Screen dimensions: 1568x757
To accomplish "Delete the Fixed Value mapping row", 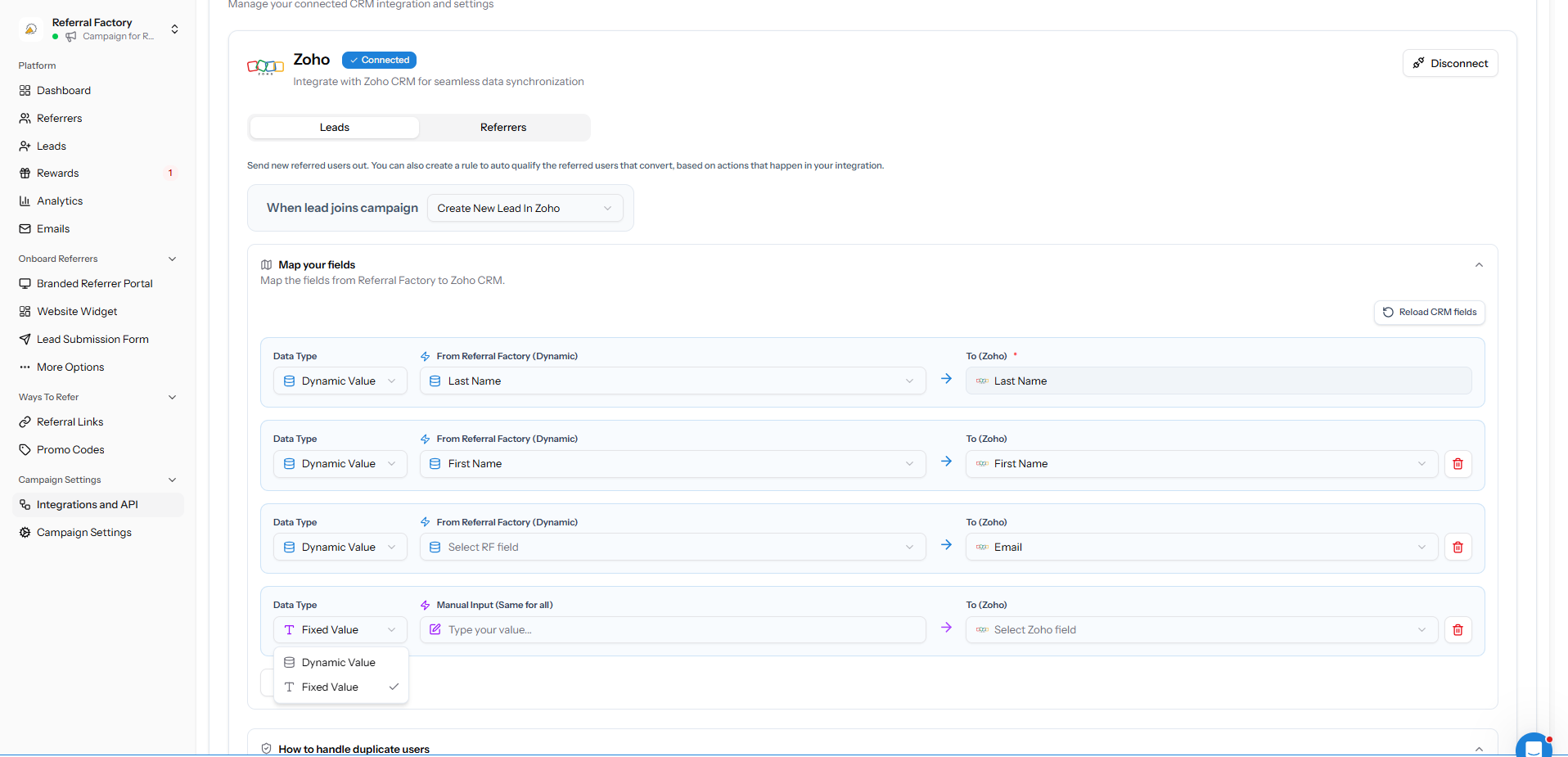I will pos(1458,630).
